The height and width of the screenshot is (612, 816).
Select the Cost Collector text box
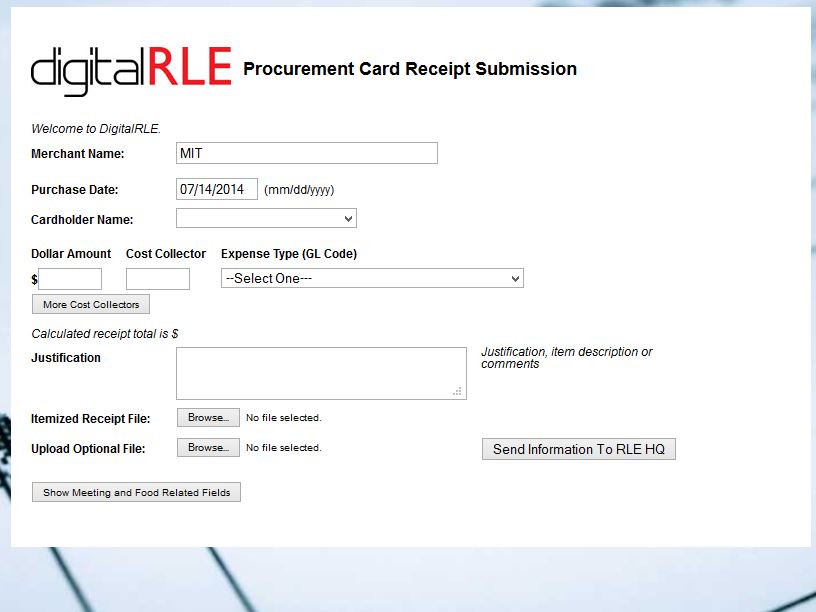pyautogui.click(x=157, y=279)
